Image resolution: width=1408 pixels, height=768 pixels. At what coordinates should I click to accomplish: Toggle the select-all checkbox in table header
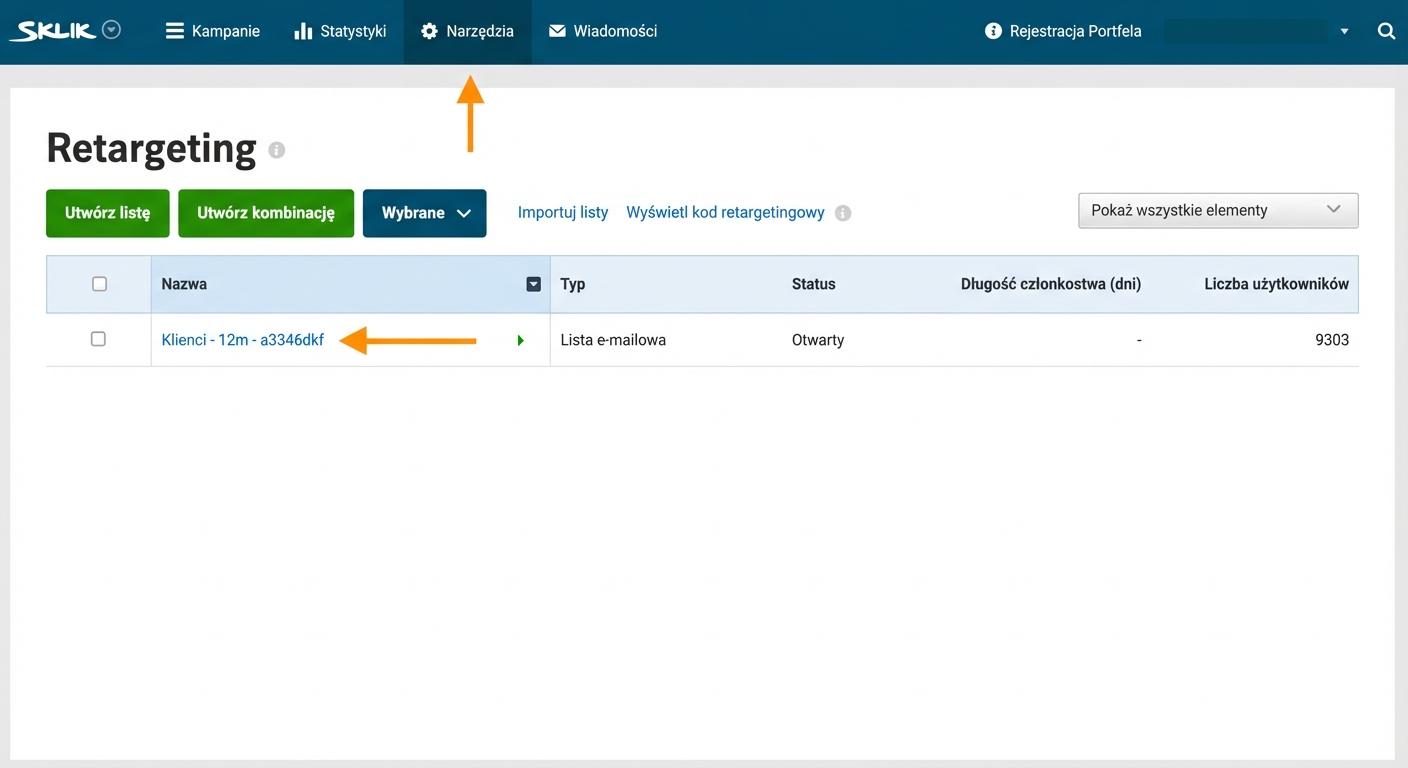[x=99, y=284]
